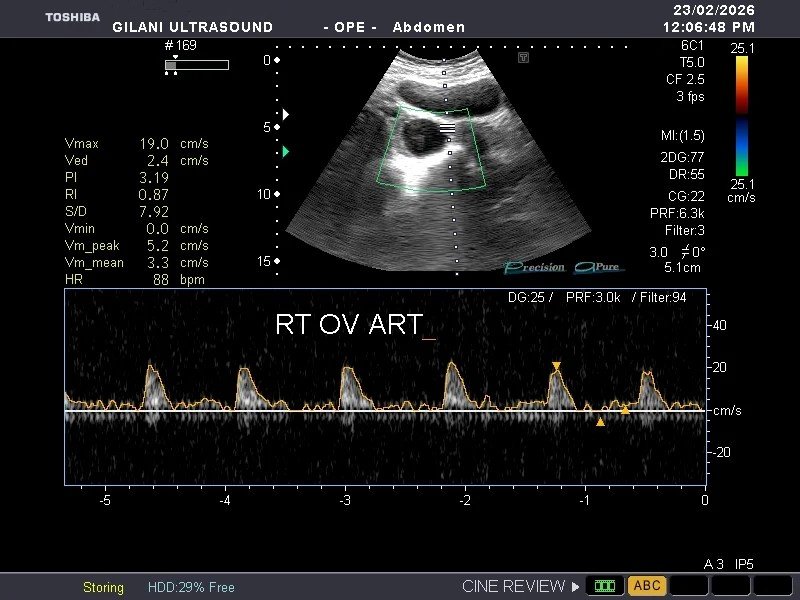Screen dimensions: 800x600
Task: Click the peak systolic caliper on waveform
Action: tap(557, 366)
